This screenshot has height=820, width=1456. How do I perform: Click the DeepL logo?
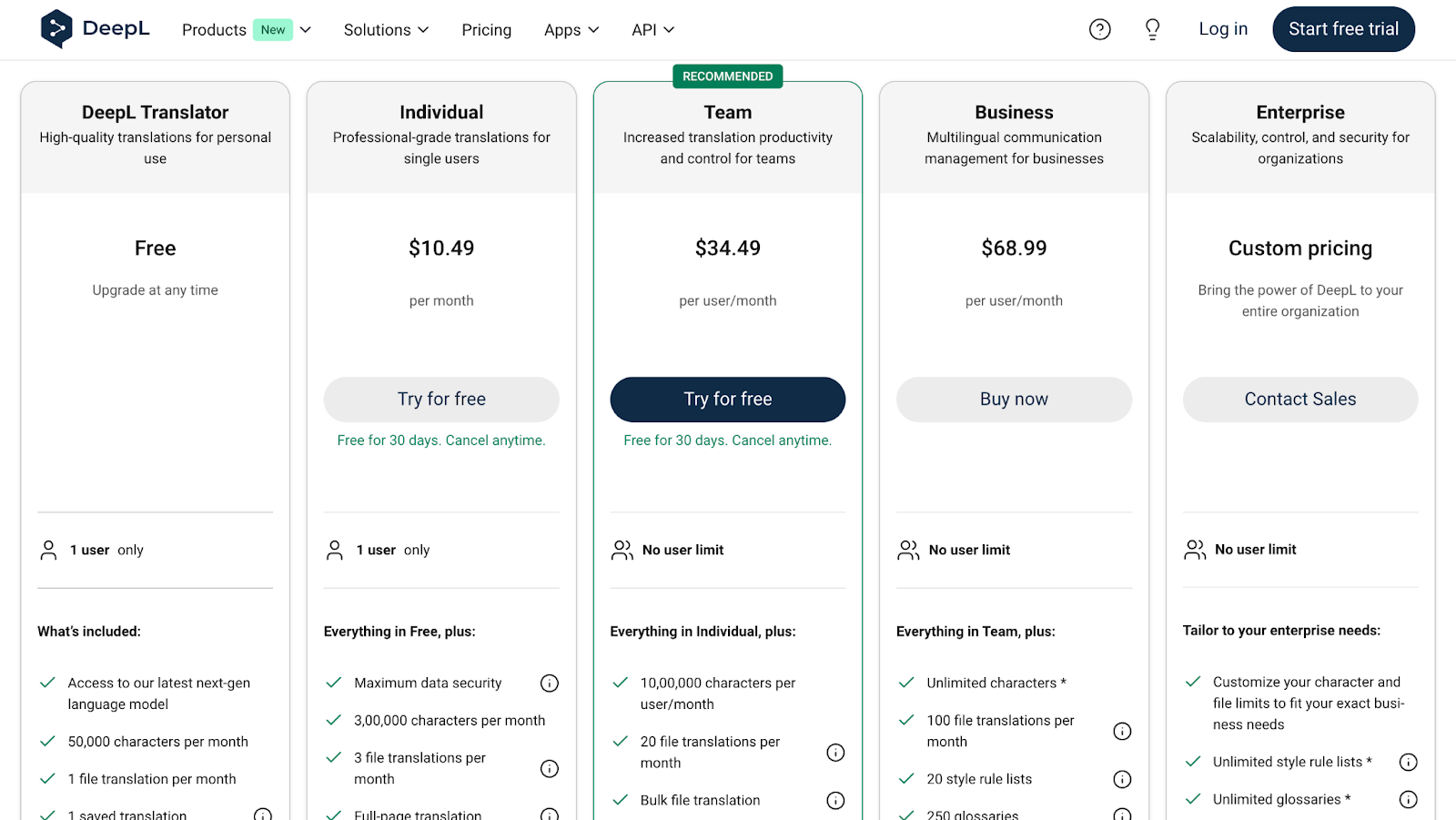[x=94, y=28]
